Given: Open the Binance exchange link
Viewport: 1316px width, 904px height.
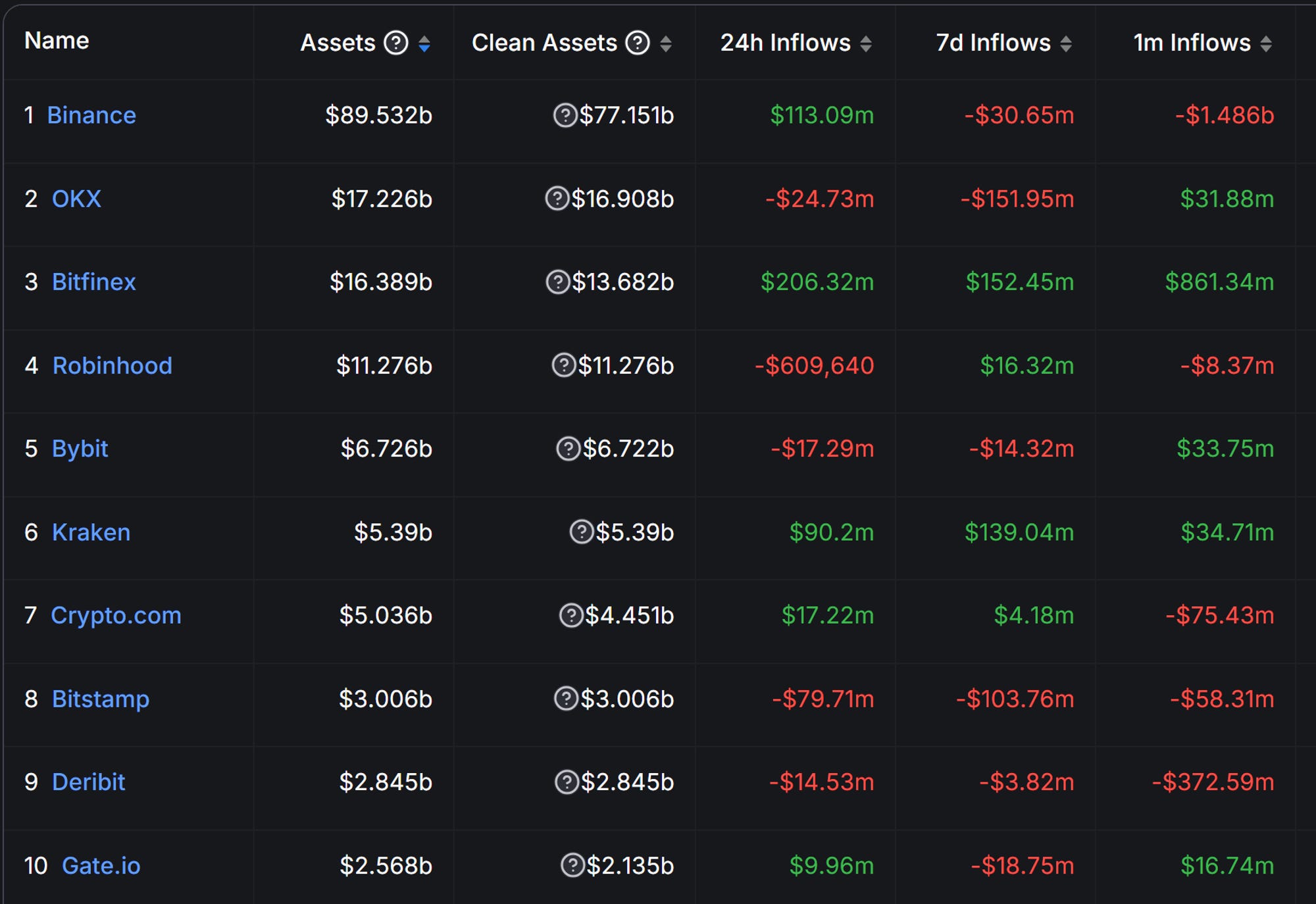Looking at the screenshot, I should pos(91,115).
